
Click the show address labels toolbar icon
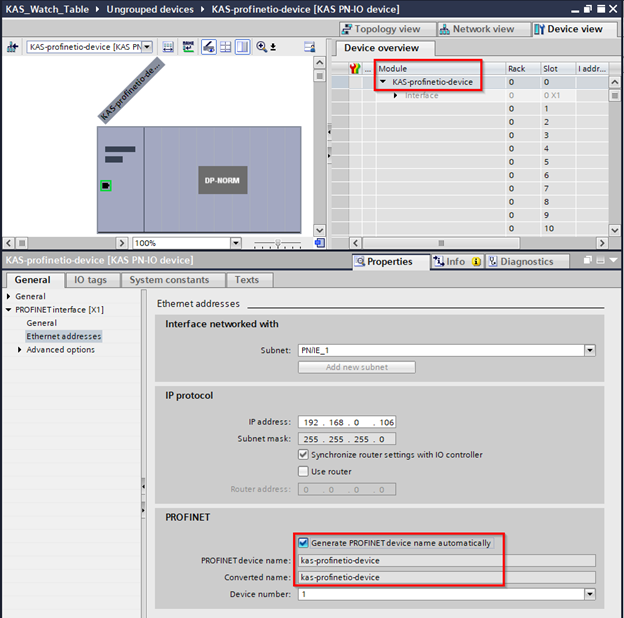pyautogui.click(x=168, y=47)
